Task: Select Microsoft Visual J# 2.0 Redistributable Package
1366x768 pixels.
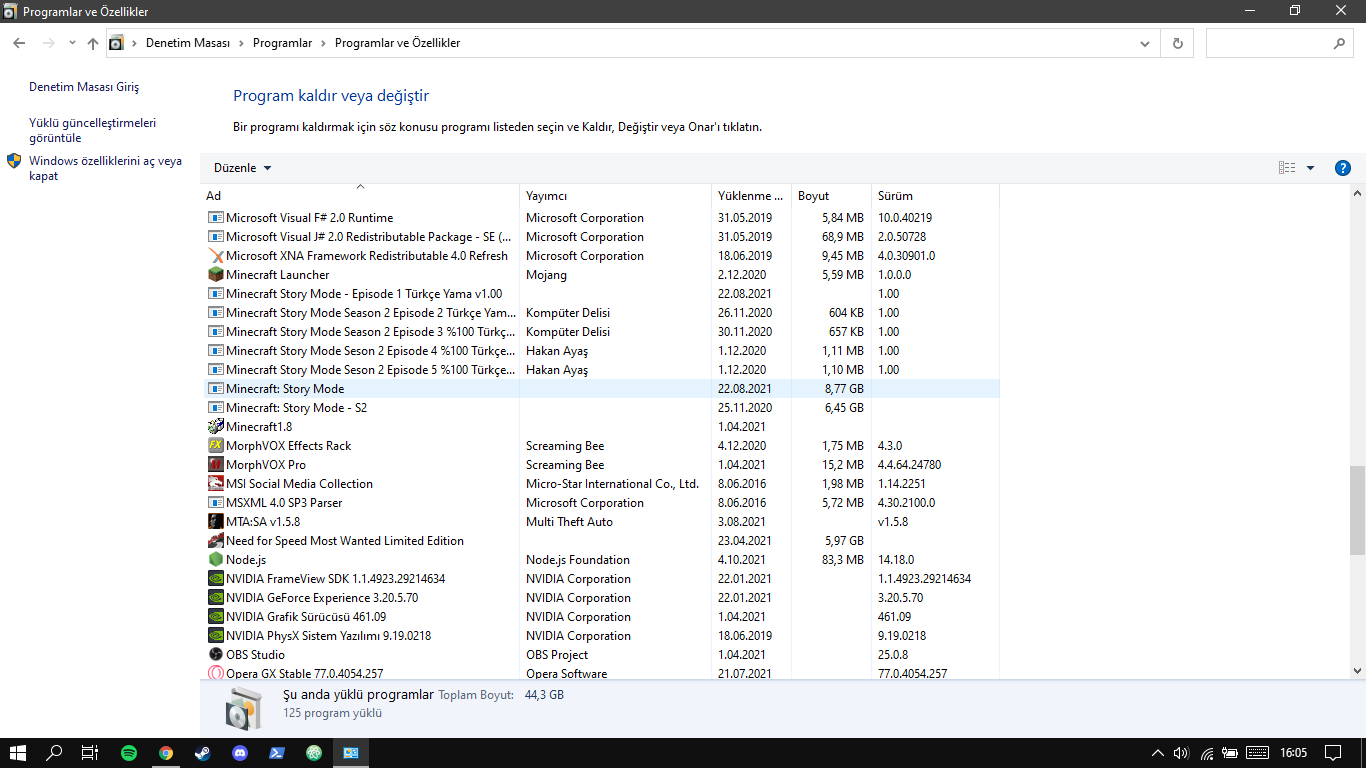Action: [602, 237]
